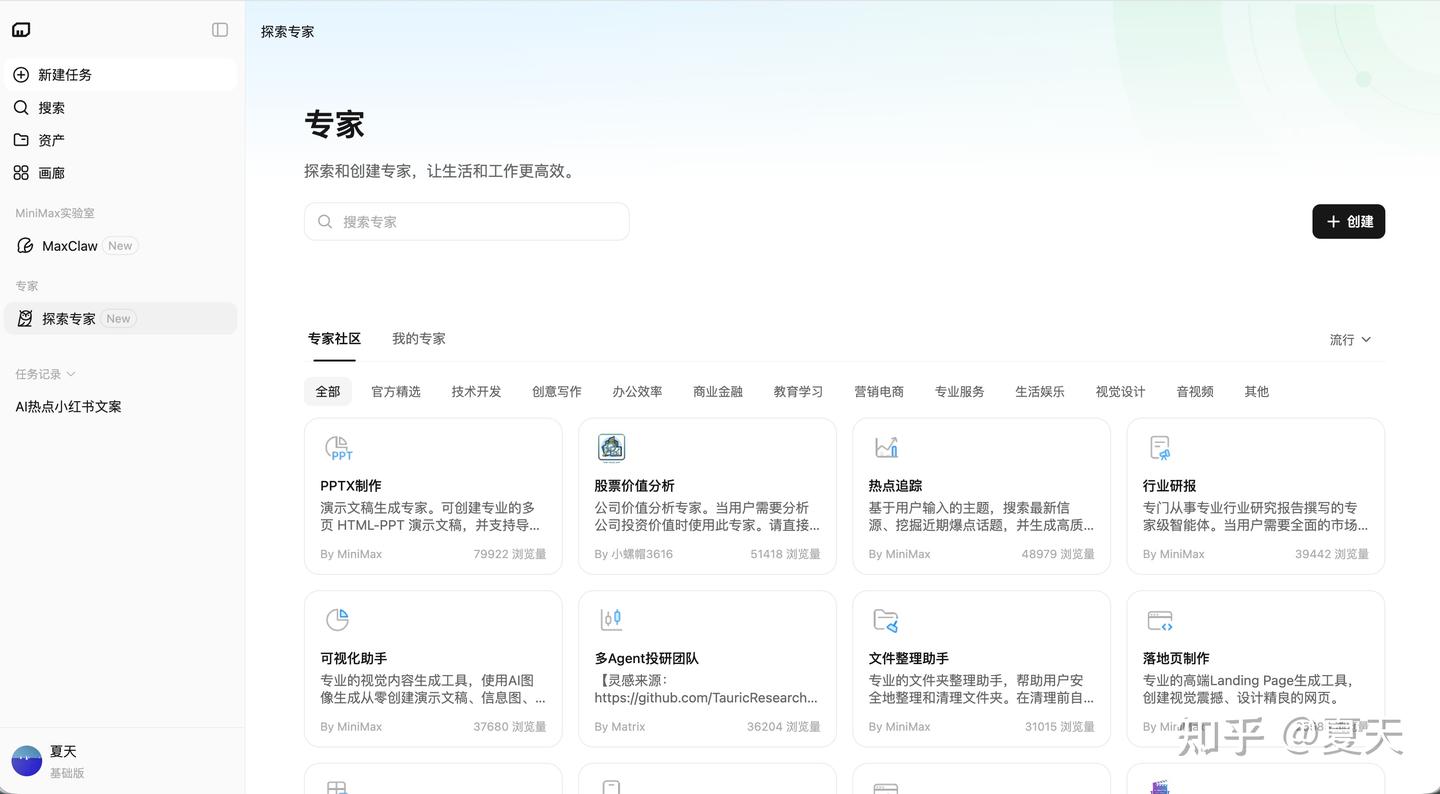Viewport: 1440px width, 794px height.
Task: Open the AI热点小红书文案 task record
Action: click(x=68, y=407)
